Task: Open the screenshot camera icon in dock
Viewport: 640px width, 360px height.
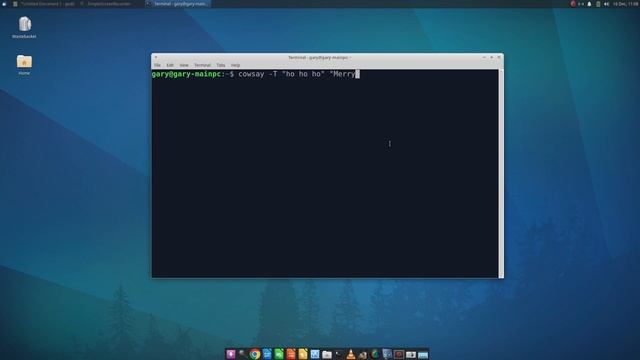Action: pyautogui.click(x=411, y=354)
